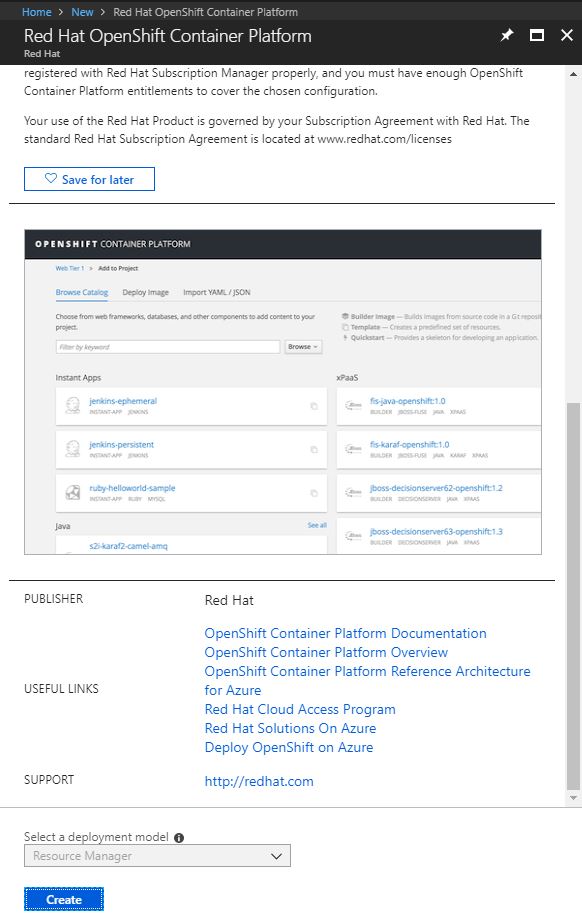582x923 pixels.
Task: Open the Resource Manager deployment model dropdown
Action: (157, 856)
